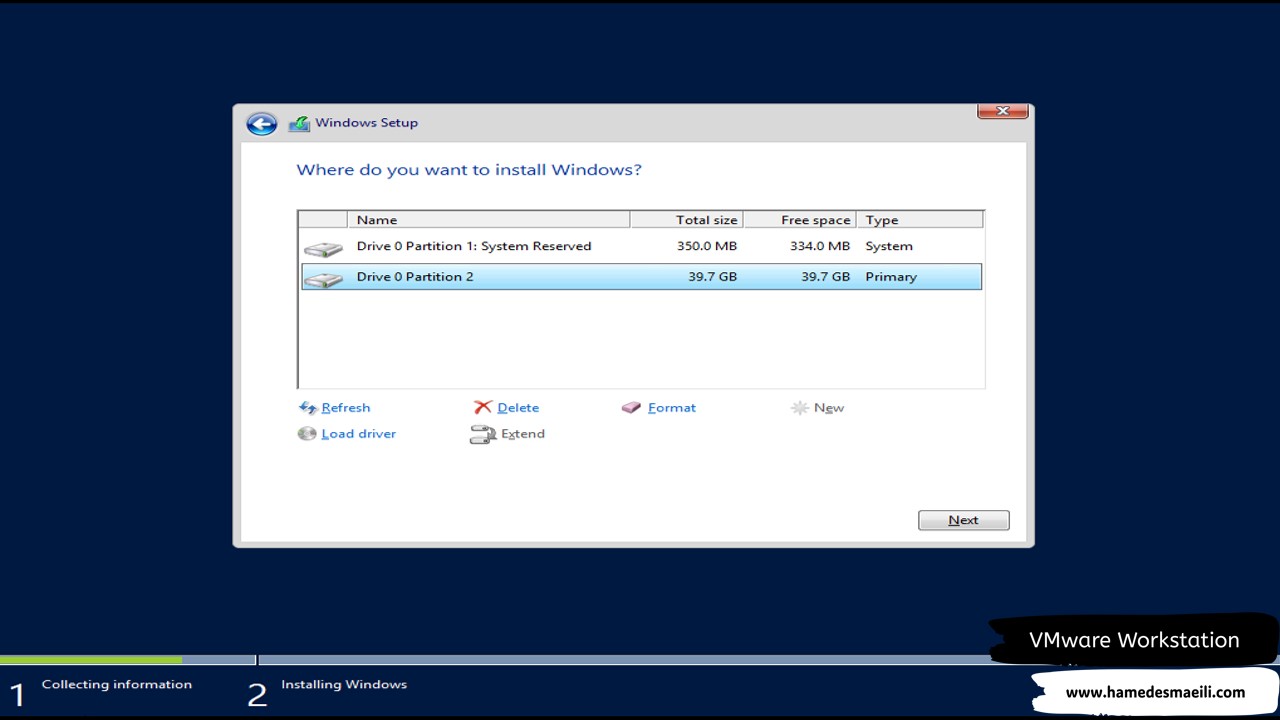Viewport: 1280px width, 720px height.
Task: Click the 350.0 MB total size cell
Action: (706, 246)
